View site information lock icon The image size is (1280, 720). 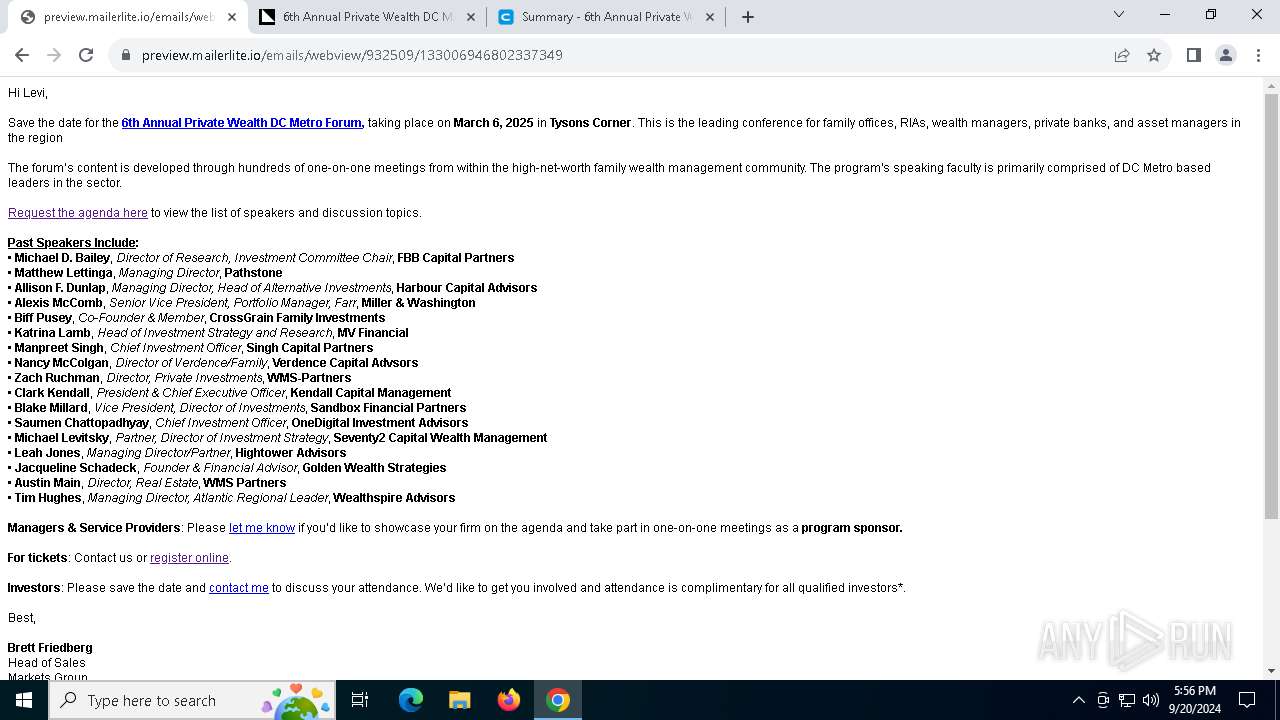126,55
